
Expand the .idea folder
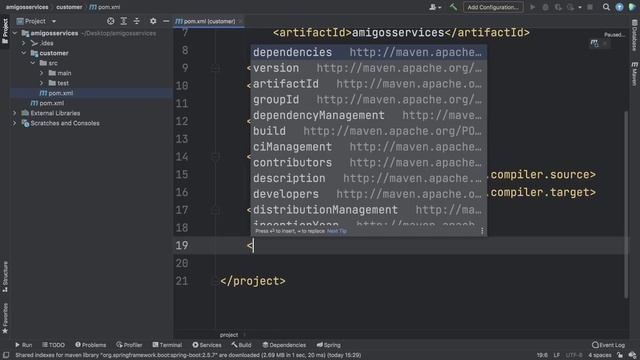24,43
